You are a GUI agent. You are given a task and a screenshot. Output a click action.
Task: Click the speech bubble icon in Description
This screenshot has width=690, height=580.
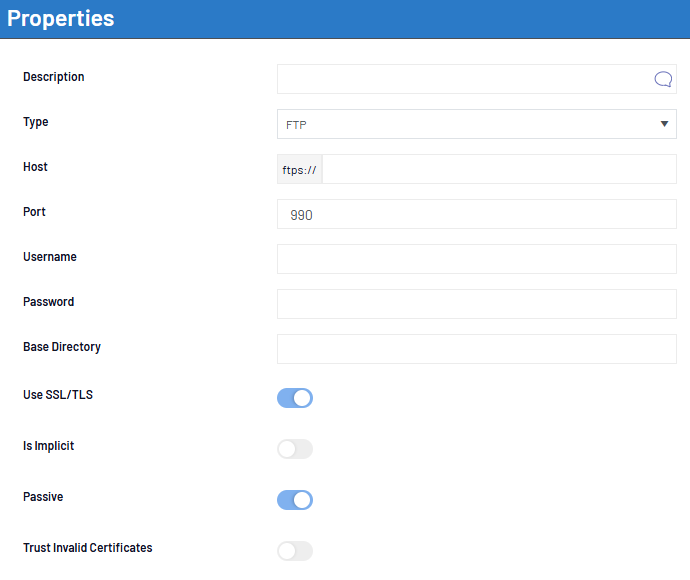coord(662,79)
